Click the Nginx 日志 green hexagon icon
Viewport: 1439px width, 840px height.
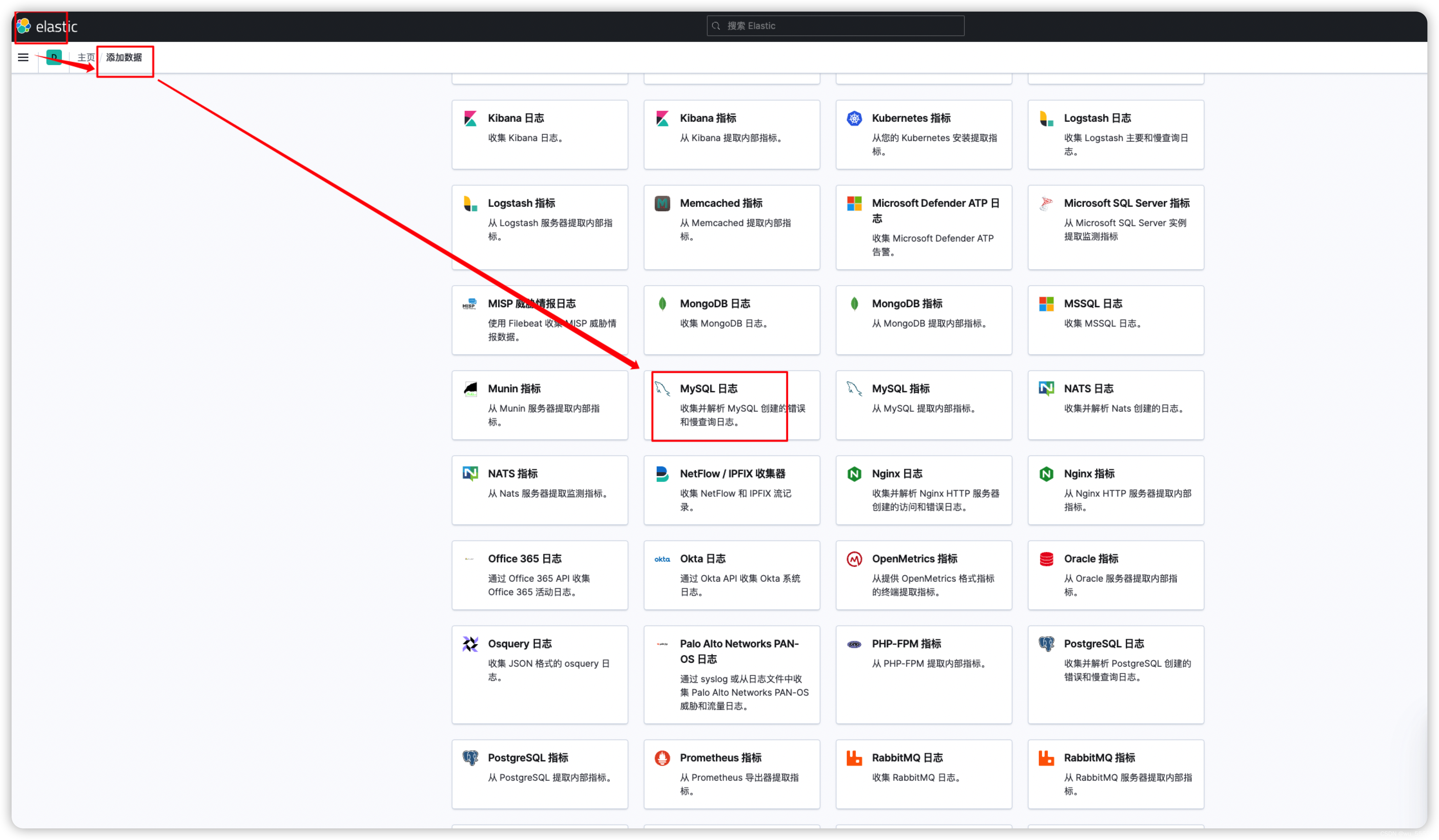(854, 474)
